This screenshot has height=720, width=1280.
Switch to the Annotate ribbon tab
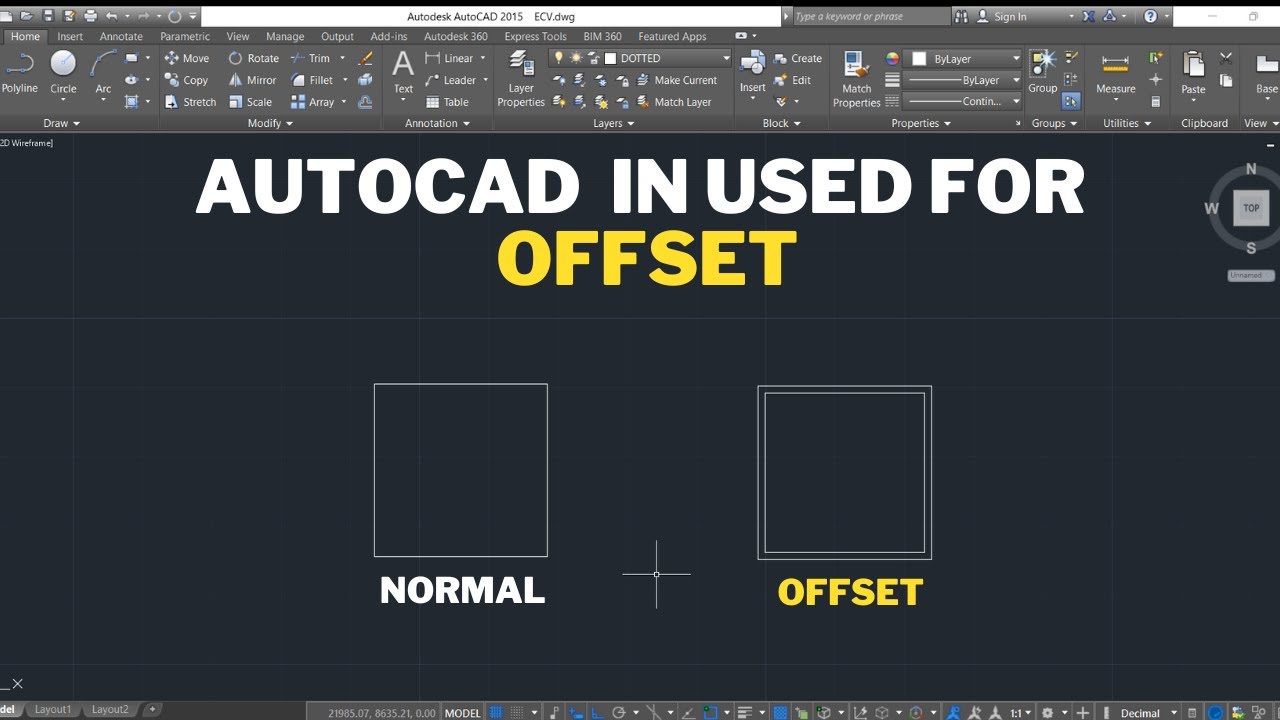121,36
